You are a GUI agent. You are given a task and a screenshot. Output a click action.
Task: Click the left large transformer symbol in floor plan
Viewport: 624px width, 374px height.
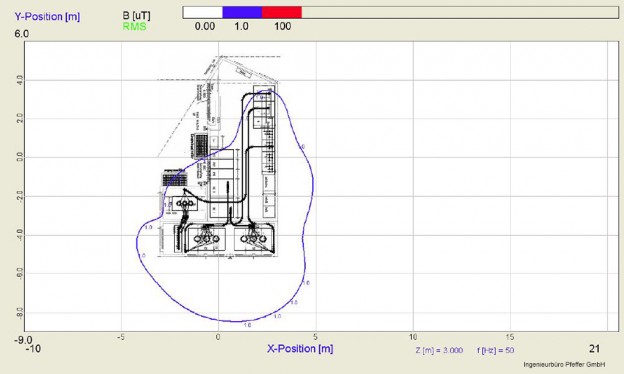[206, 239]
